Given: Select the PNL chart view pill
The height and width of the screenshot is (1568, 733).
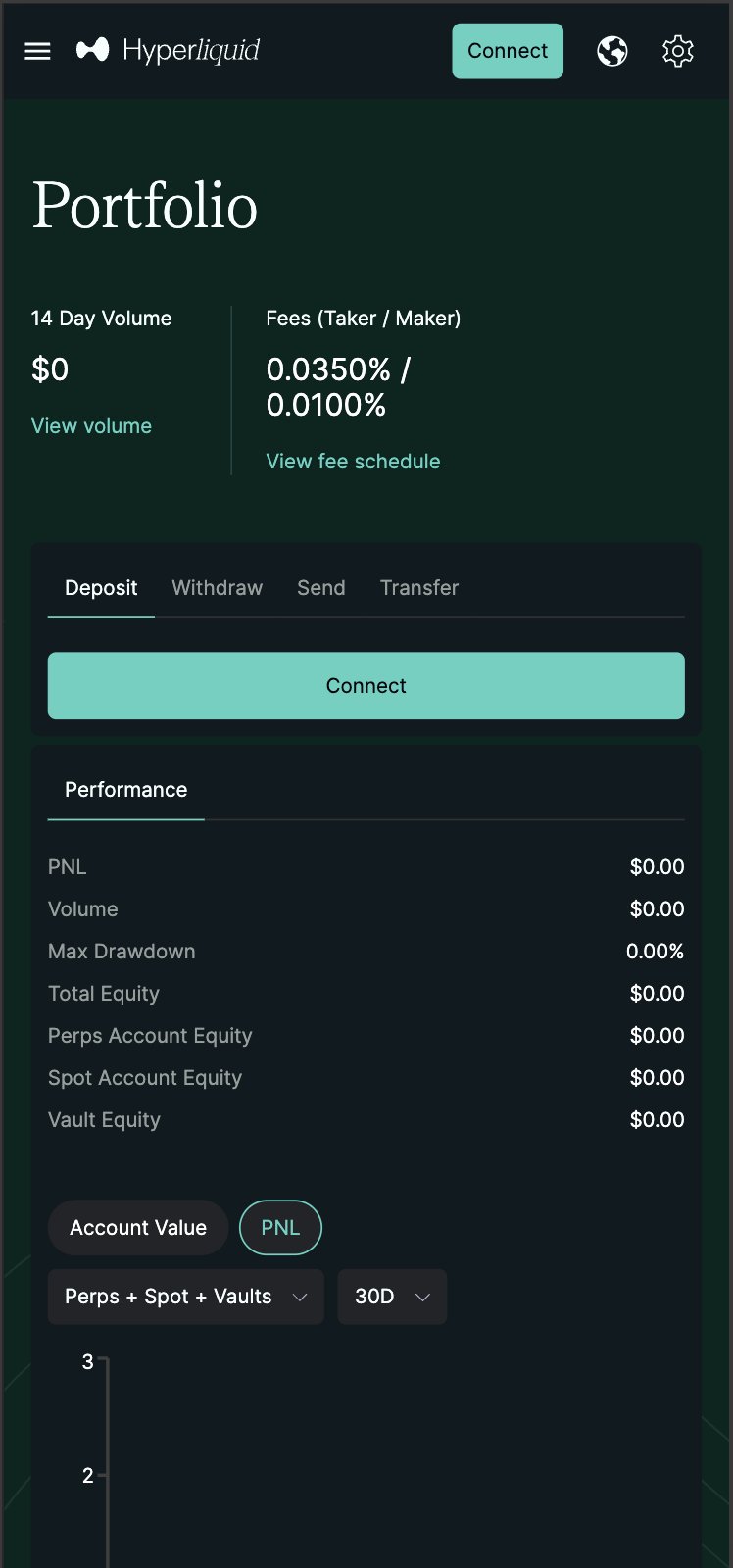Looking at the screenshot, I should tap(280, 1227).
